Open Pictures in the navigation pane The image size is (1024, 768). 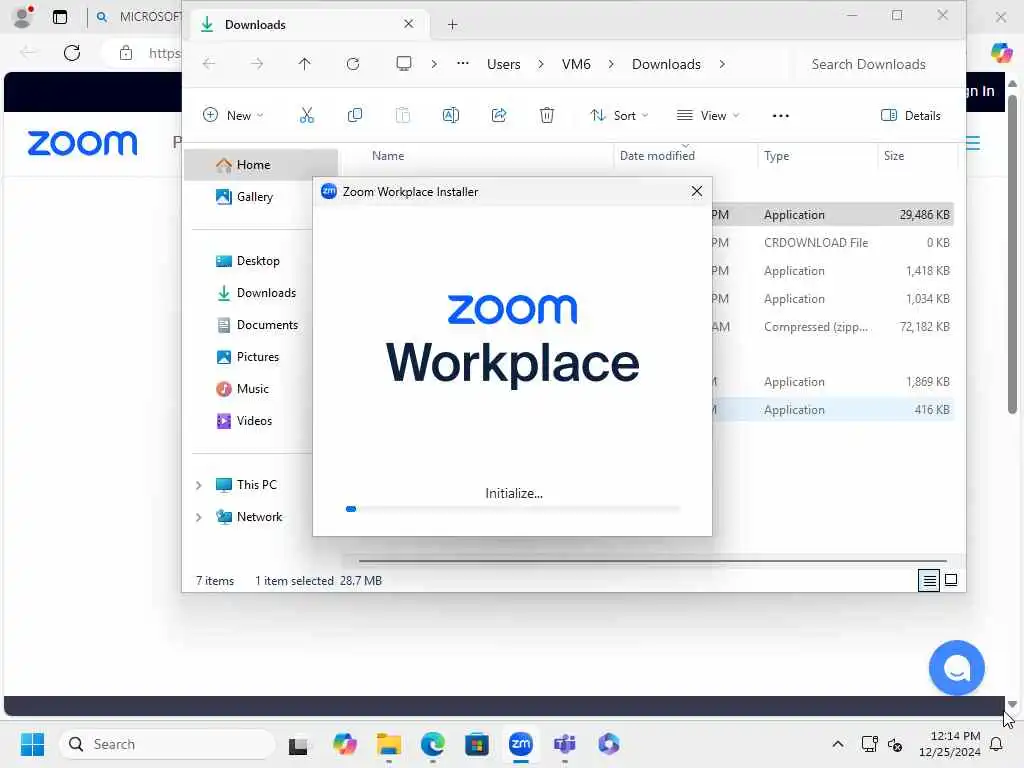coord(257,357)
